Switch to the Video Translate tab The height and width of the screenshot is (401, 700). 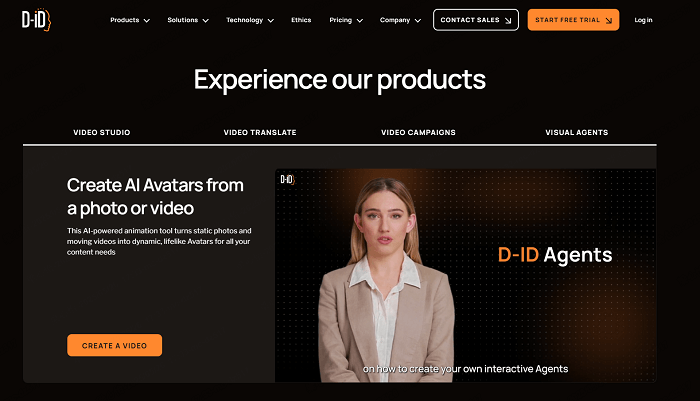click(x=260, y=133)
